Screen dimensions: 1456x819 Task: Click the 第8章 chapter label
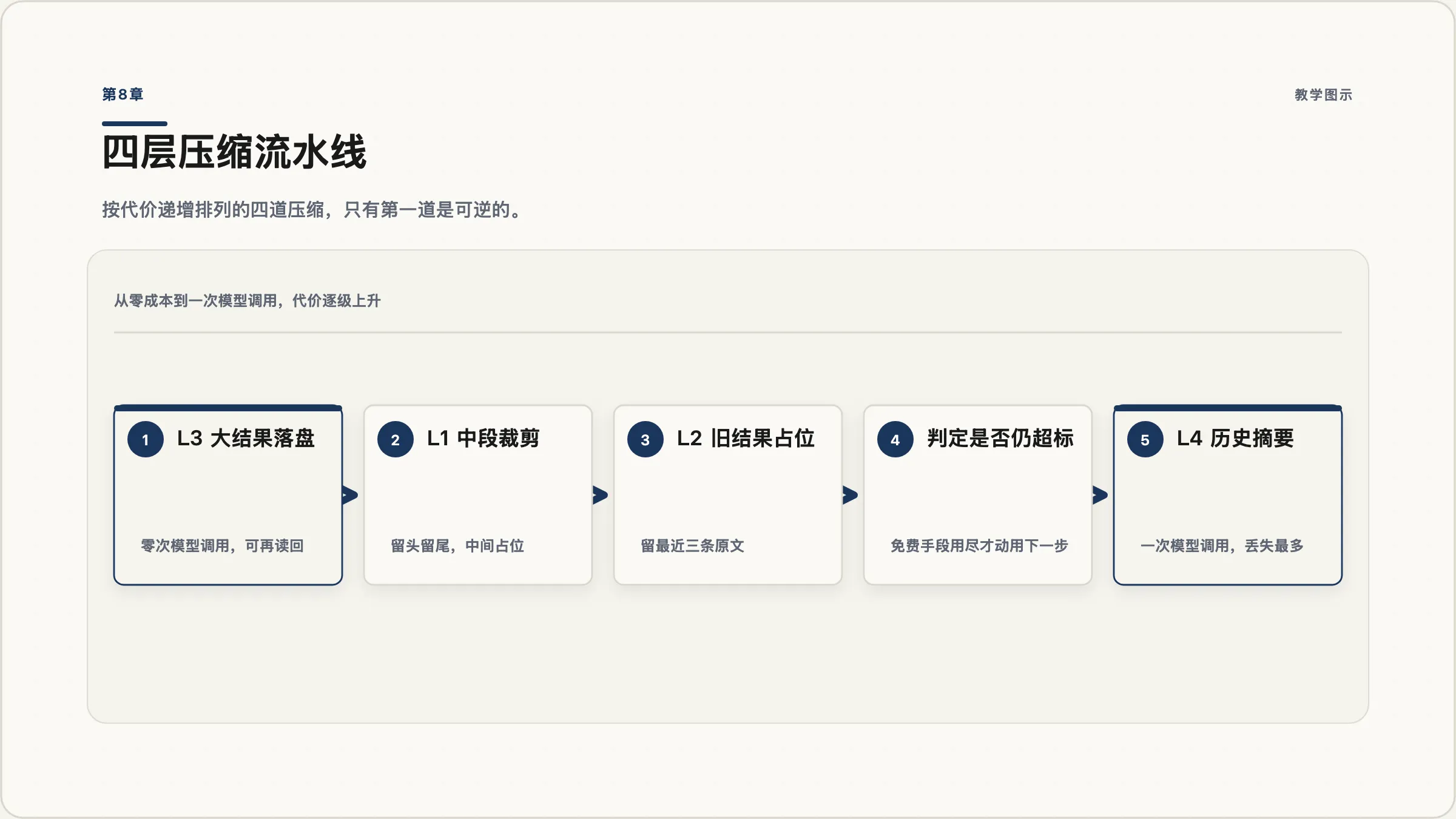(x=123, y=94)
